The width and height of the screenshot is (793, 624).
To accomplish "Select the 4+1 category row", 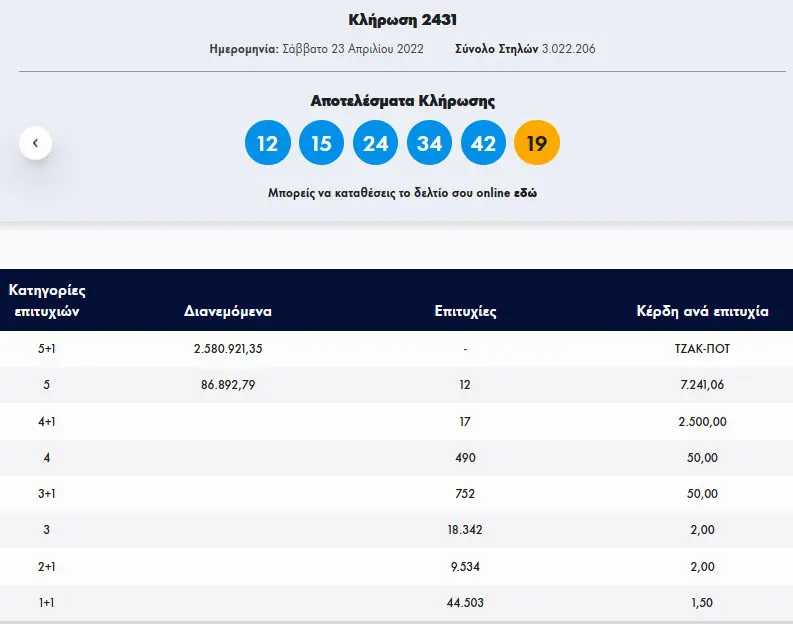I will click(x=396, y=421).
